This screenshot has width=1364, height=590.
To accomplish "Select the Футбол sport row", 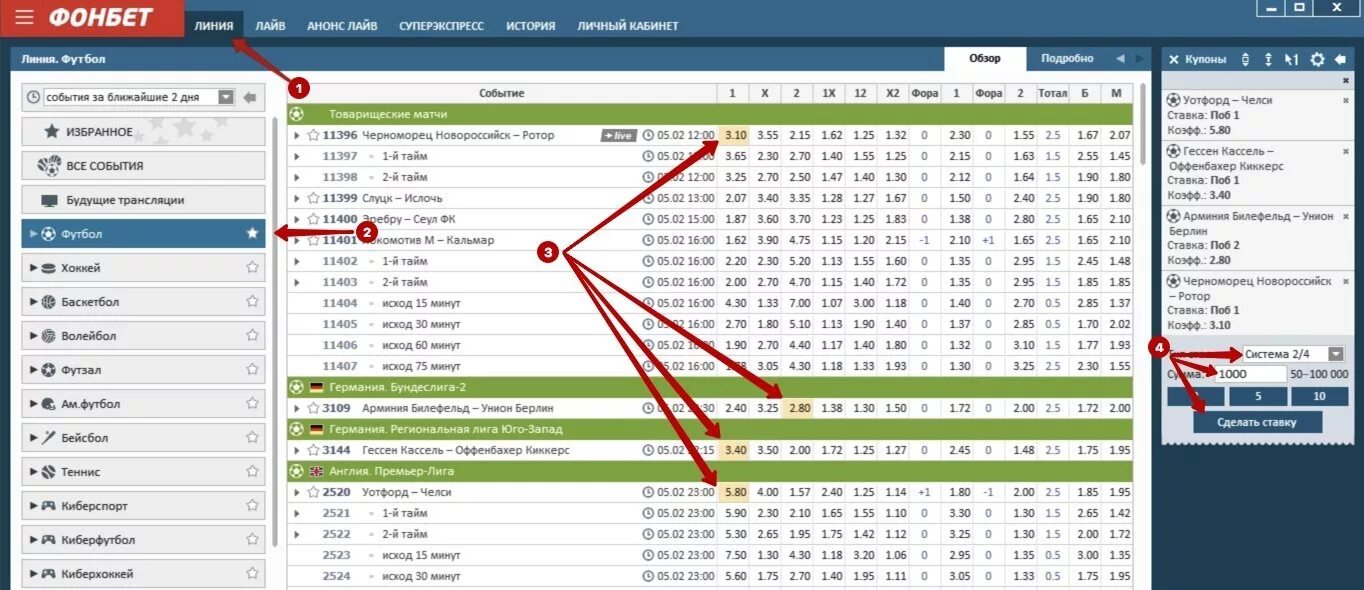I will tap(143, 233).
